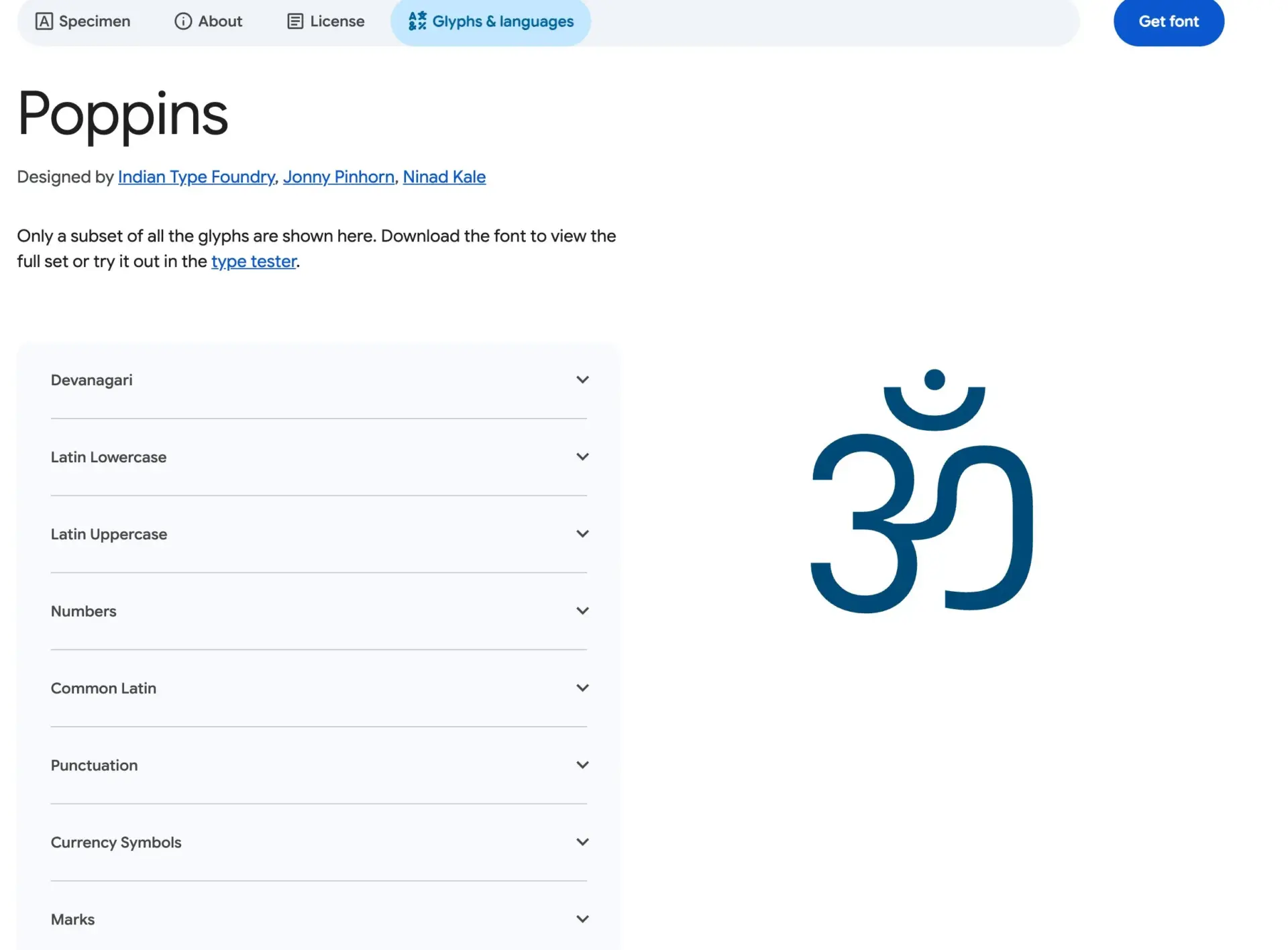The width and height of the screenshot is (1288, 950).
Task: Expand the Punctuation section chevron
Action: [x=582, y=766]
